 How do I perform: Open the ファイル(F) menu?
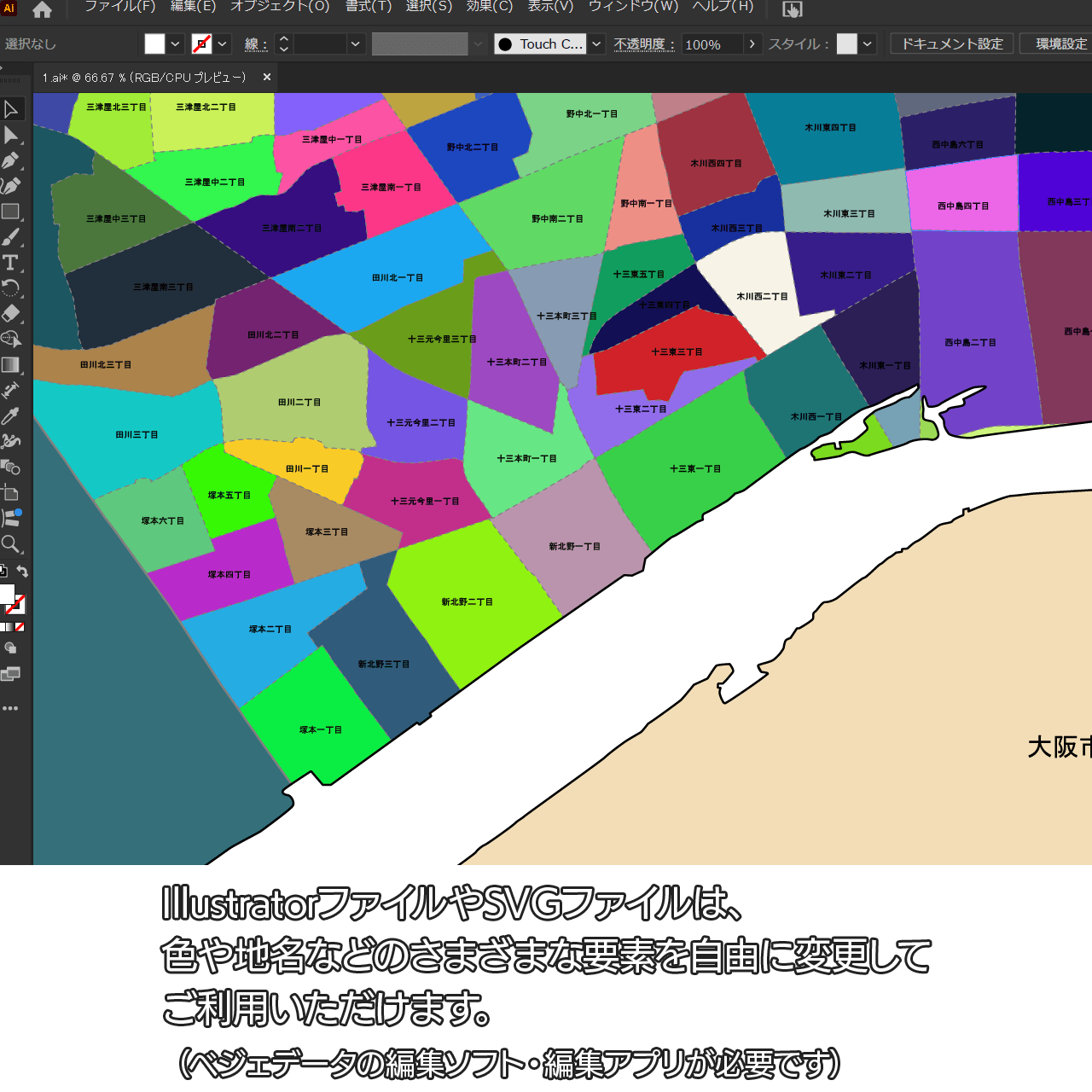pyautogui.click(x=119, y=7)
